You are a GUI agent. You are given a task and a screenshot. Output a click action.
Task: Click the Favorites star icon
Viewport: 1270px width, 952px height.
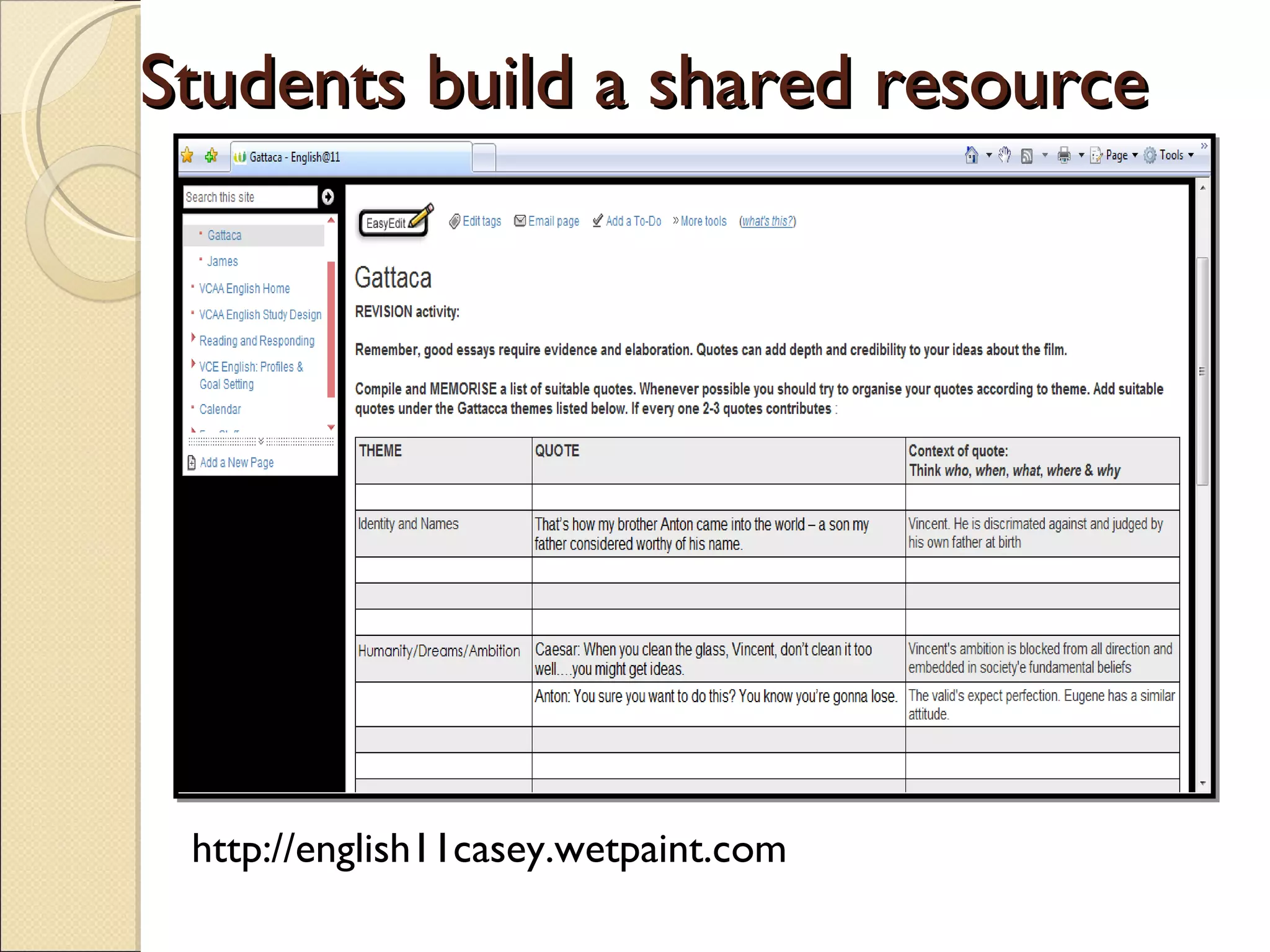point(187,156)
